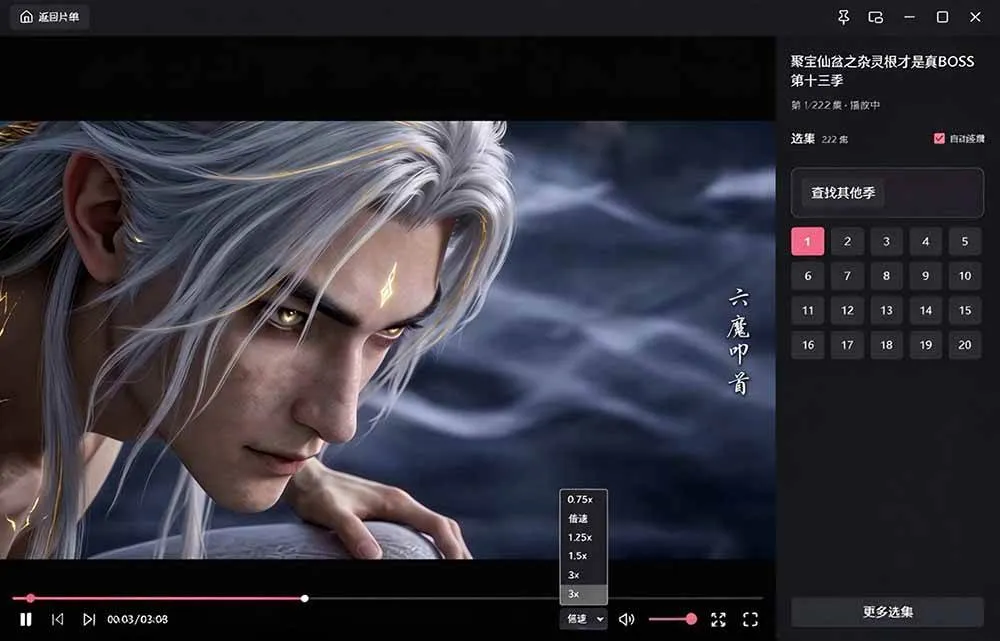
Task: Choose episode 13
Action: pyautogui.click(x=886, y=310)
